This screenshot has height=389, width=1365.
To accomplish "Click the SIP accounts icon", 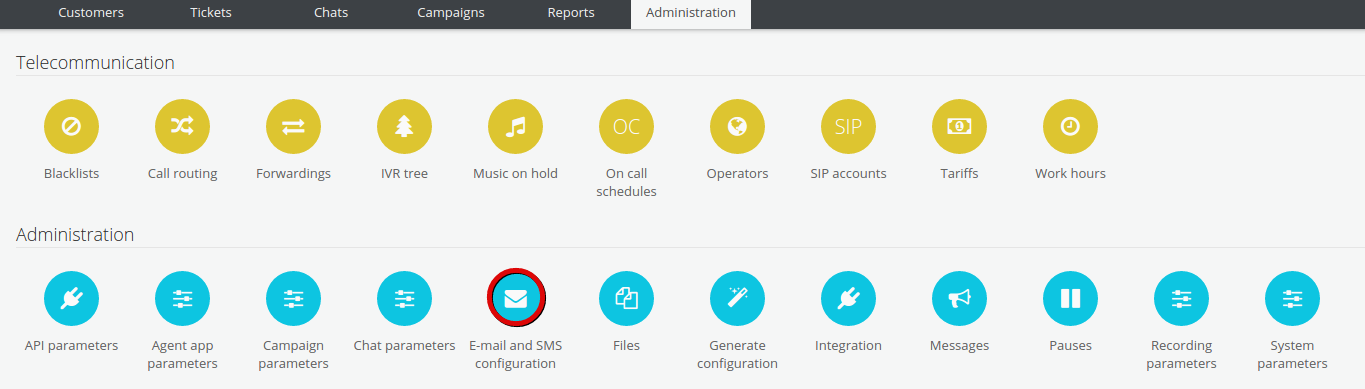I will coord(849,127).
